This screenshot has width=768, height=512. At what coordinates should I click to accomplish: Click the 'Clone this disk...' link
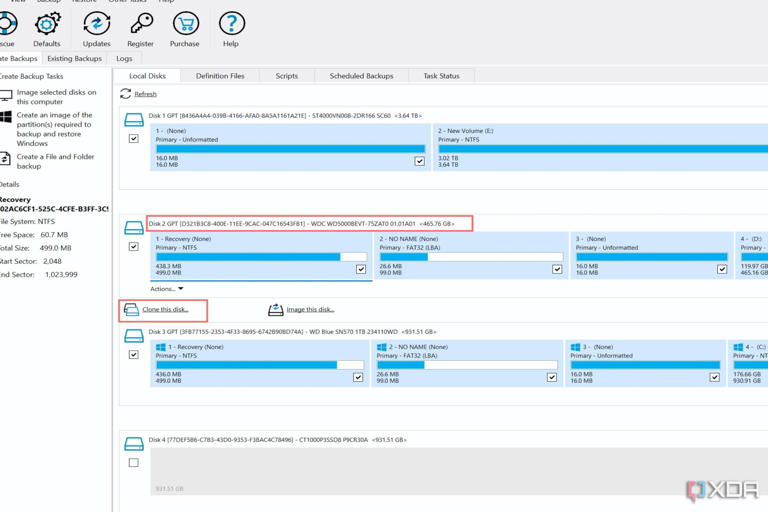click(166, 310)
